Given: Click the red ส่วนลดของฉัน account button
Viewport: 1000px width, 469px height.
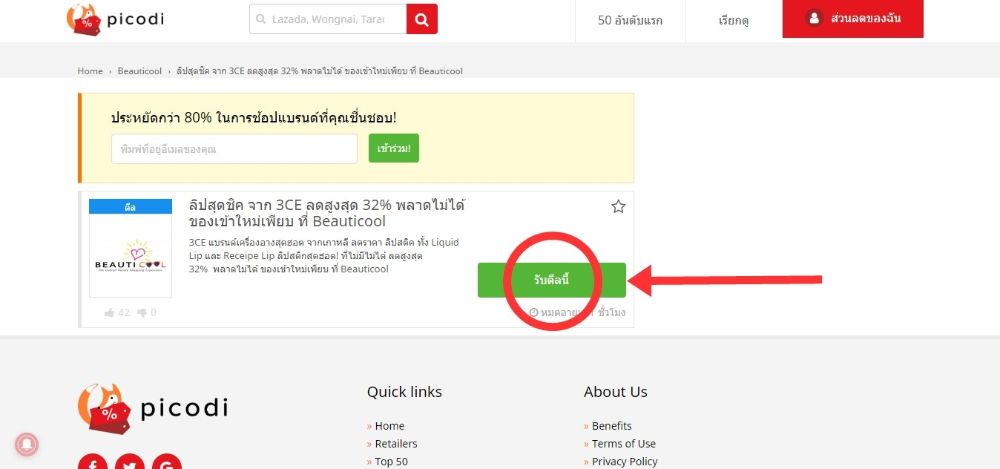Looking at the screenshot, I should click(x=853, y=19).
